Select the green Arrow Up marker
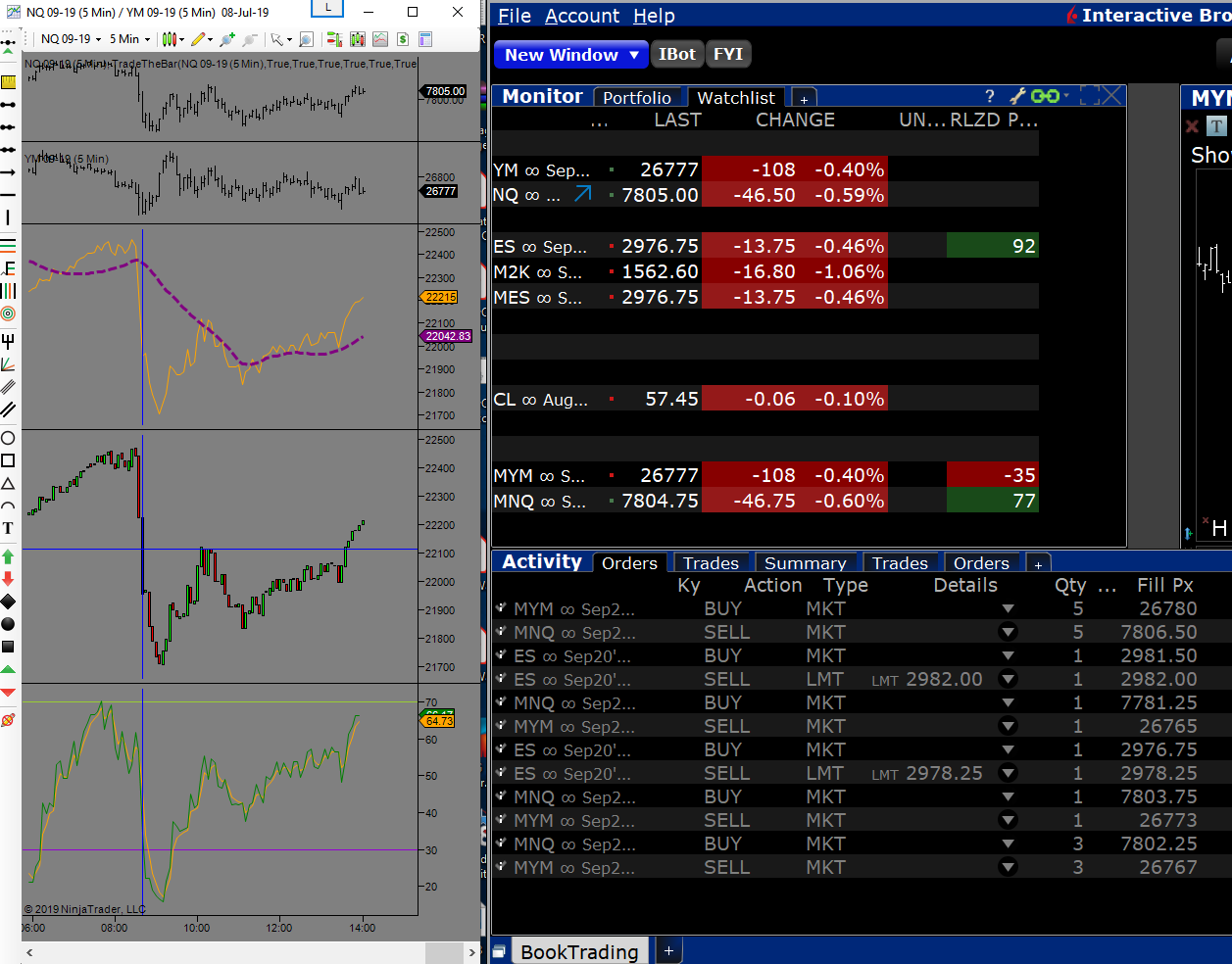 8,556
